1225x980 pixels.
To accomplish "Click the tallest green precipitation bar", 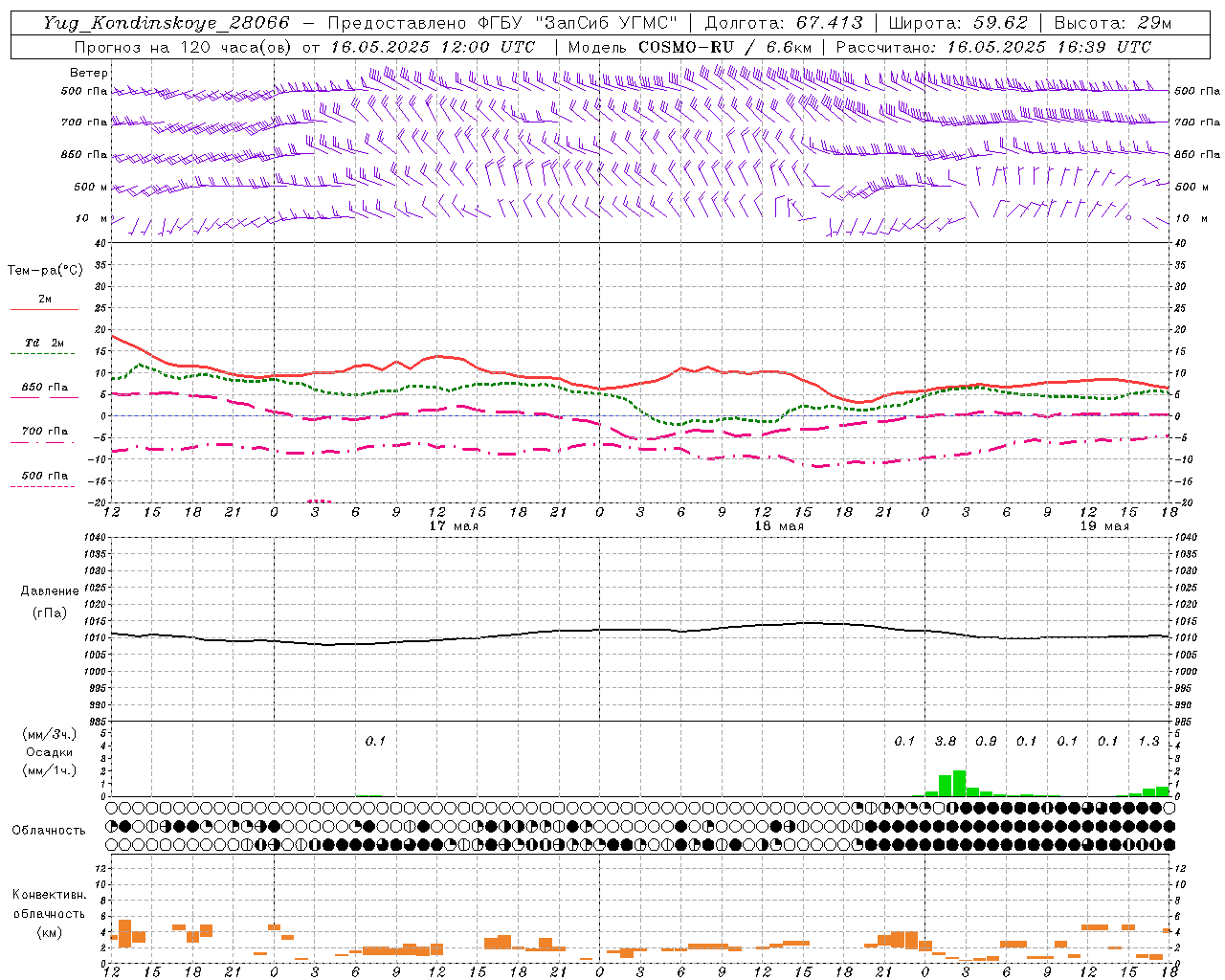I will [x=959, y=783].
